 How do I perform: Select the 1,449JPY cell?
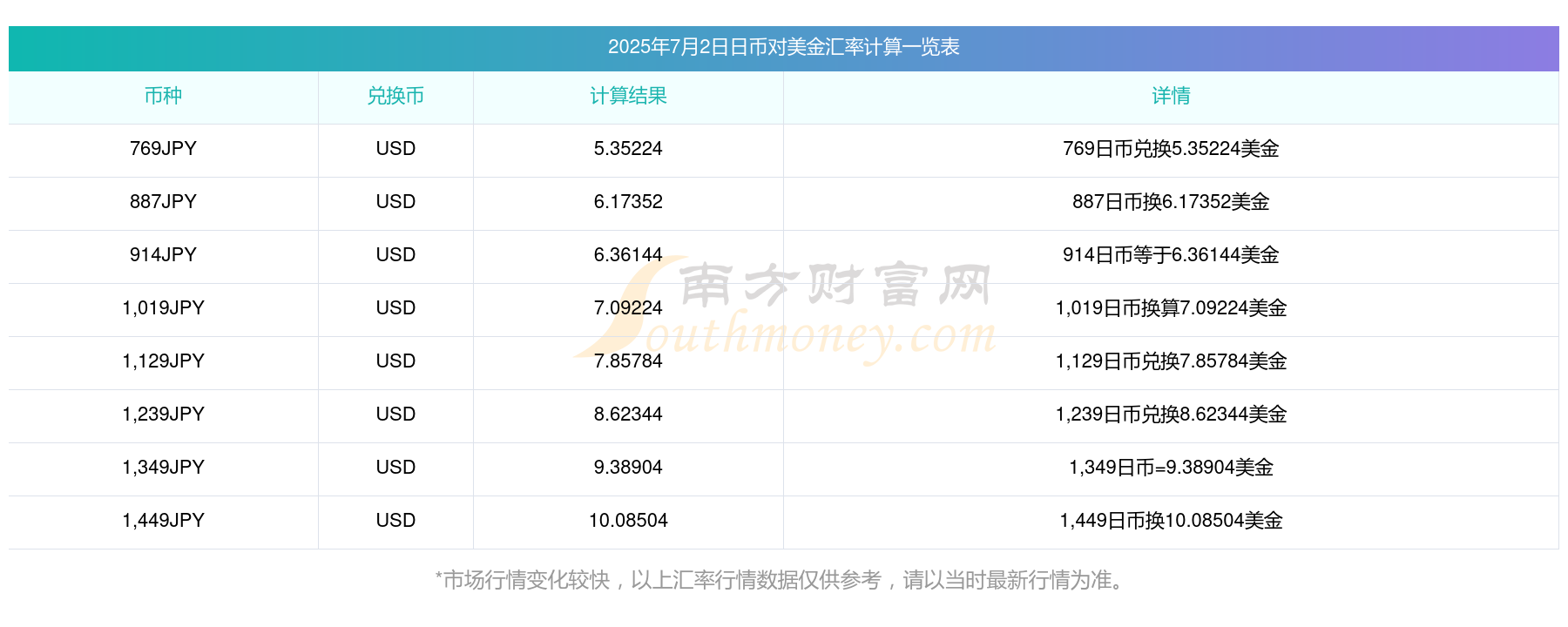(163, 521)
